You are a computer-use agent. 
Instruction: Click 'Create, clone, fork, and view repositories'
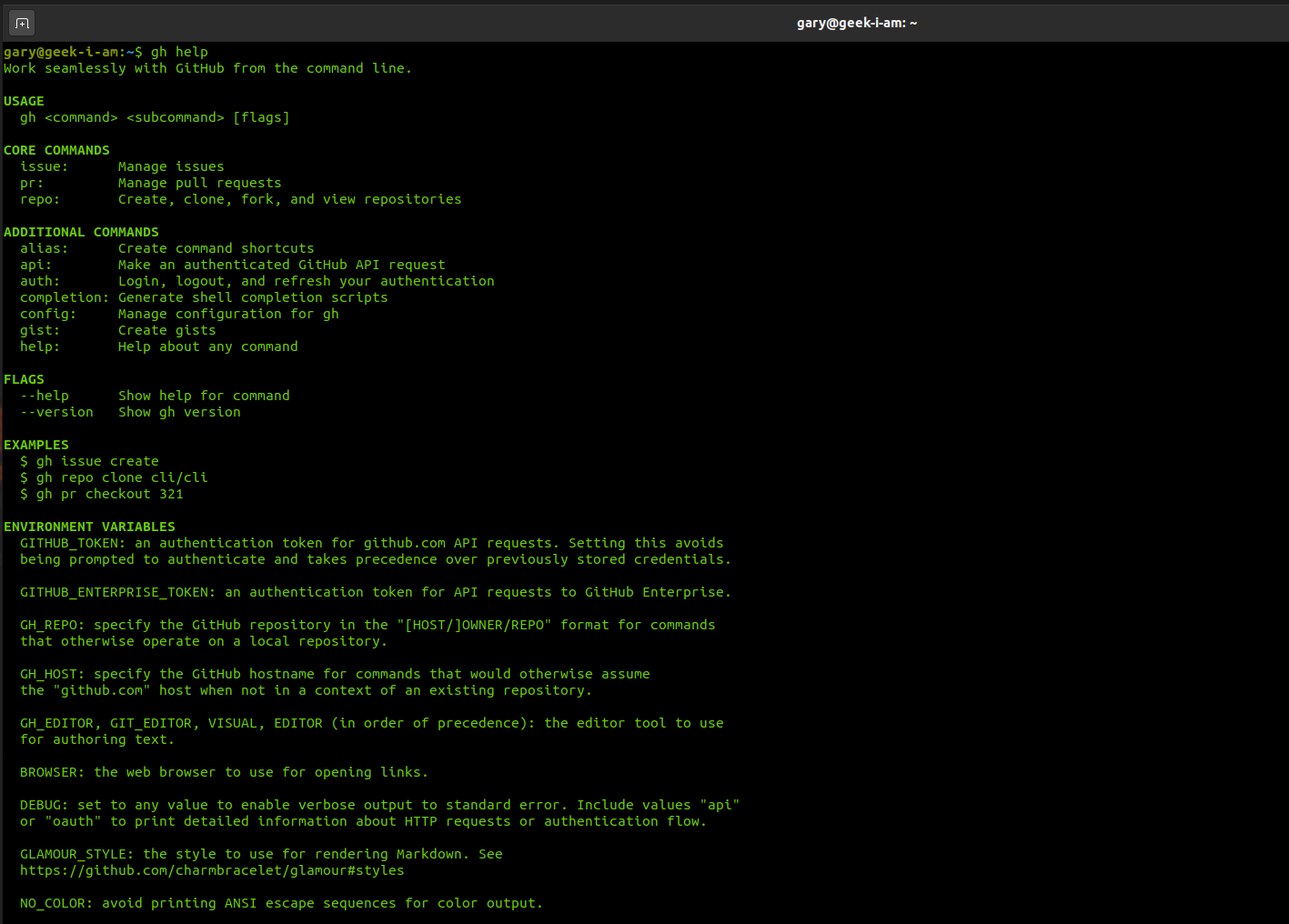290,199
